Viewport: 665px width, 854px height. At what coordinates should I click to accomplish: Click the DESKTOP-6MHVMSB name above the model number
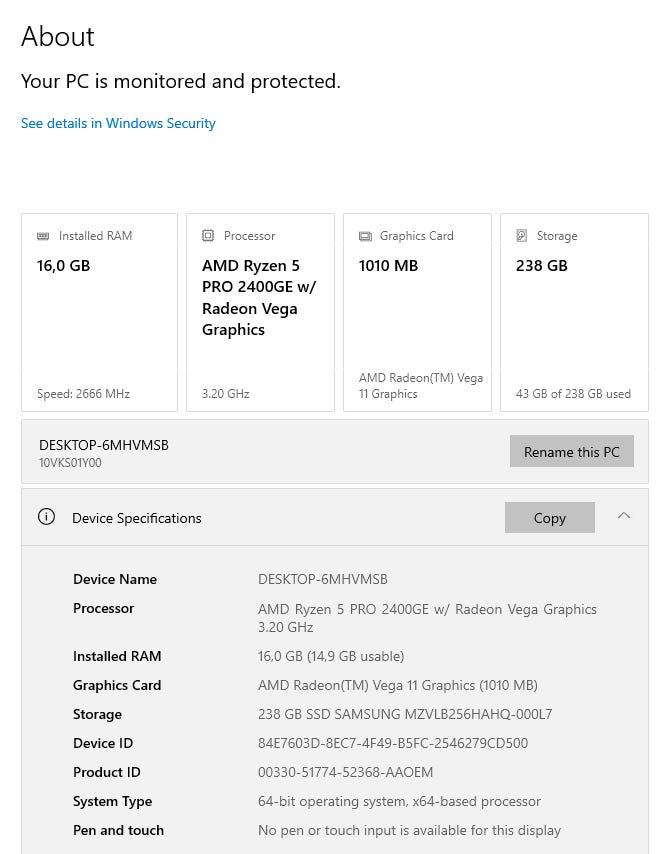point(104,445)
